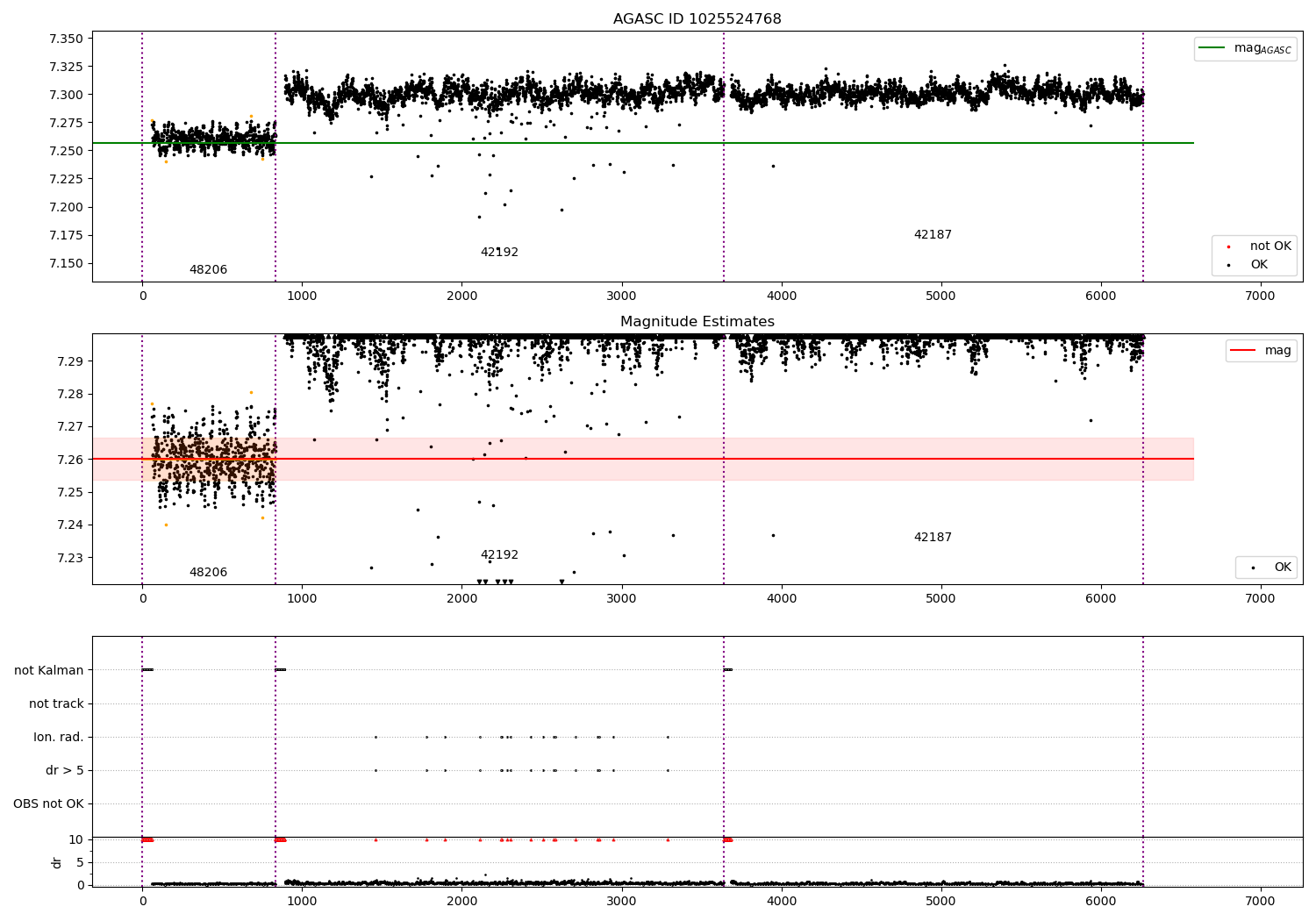Click x-axis tick 3000 under the AGASC ID plot
Viewport: 1316px width, 921px height.
tap(622, 296)
